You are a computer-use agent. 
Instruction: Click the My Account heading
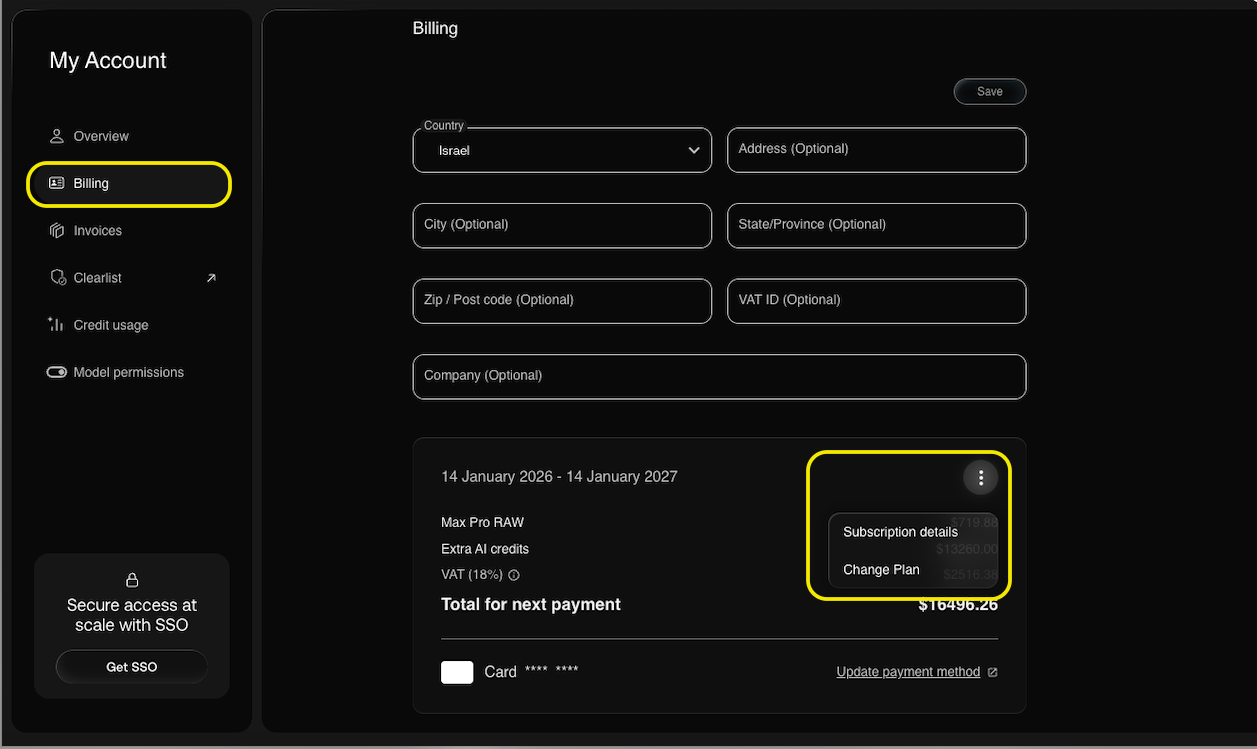pyautogui.click(x=108, y=61)
